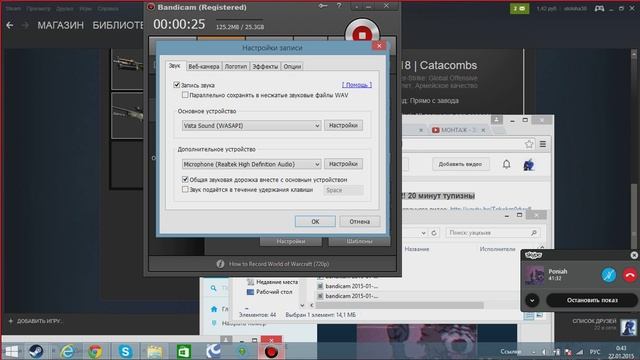Open Google Chrome from the taskbar
Viewport: 640px width, 360px height.
[x=95, y=351]
